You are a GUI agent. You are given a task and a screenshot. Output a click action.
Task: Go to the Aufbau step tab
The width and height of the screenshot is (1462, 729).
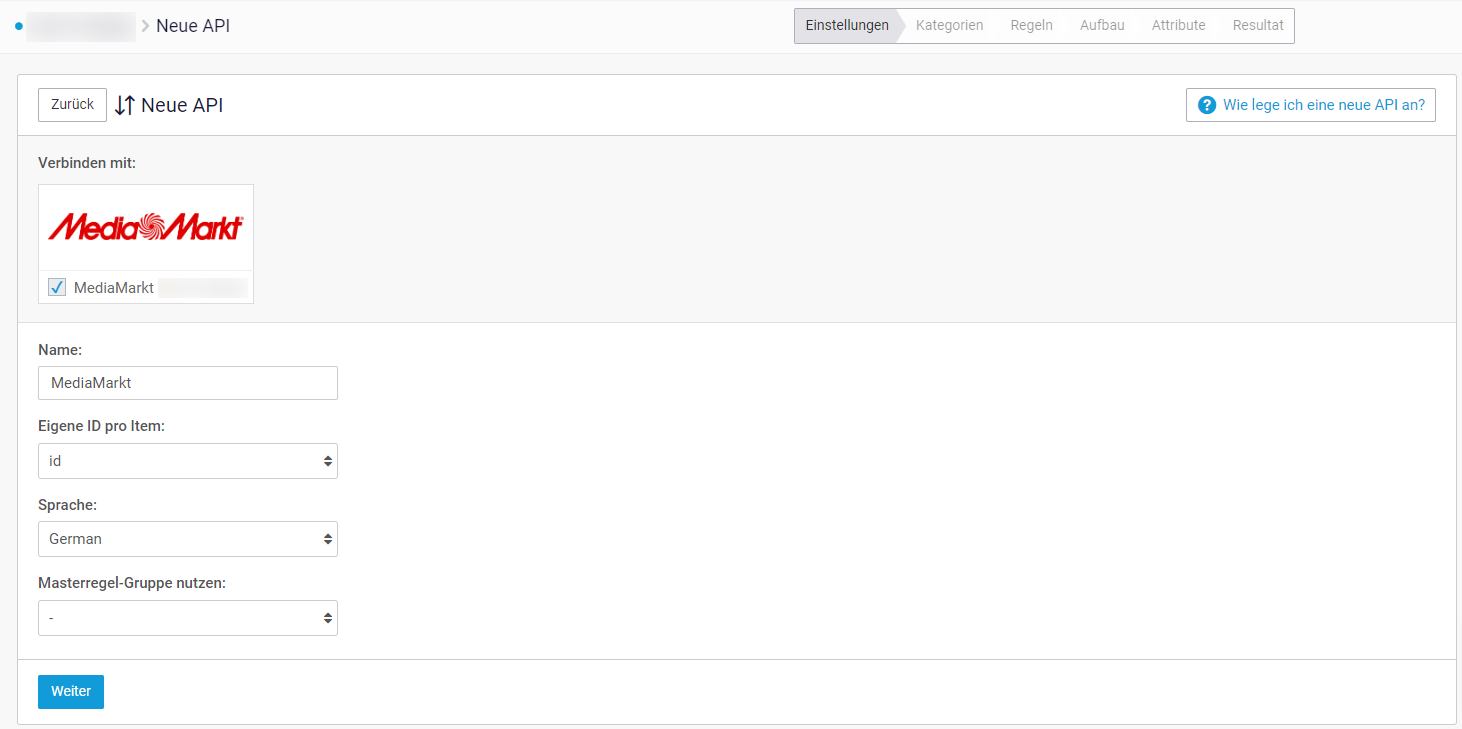point(1102,26)
